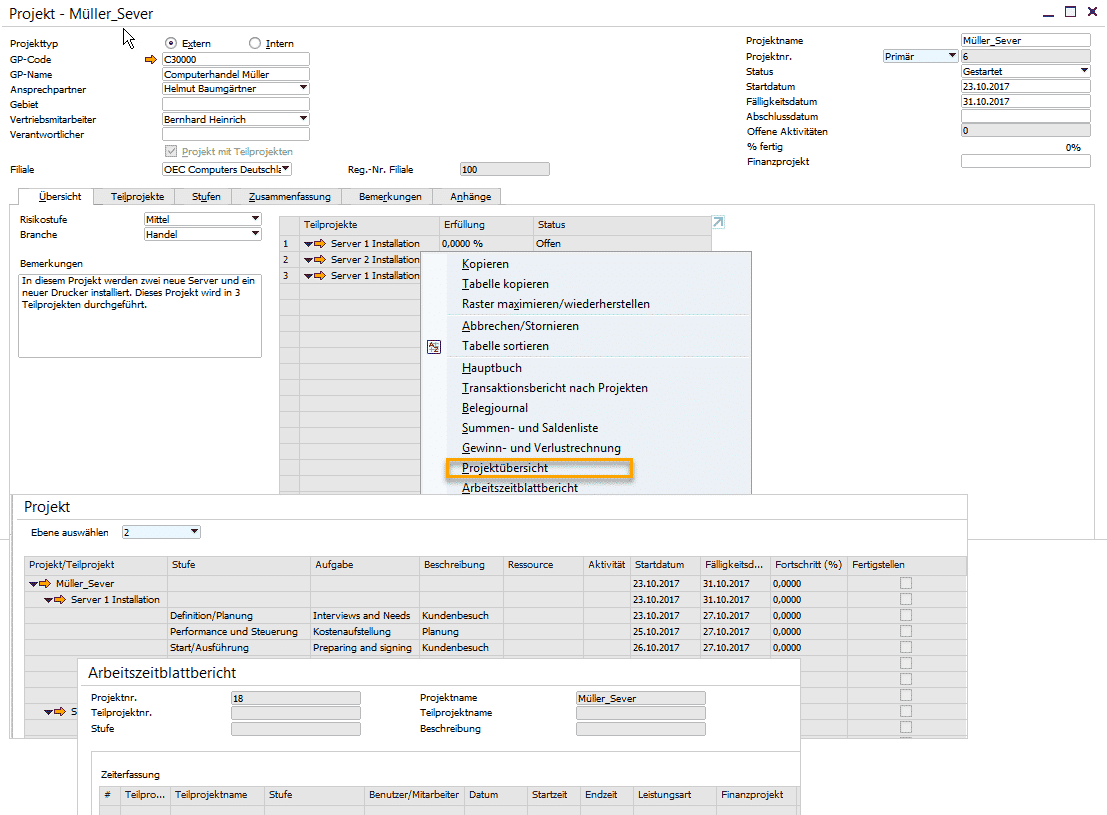
Task: Click the Finanzprojekt field
Action: click(x=1025, y=161)
